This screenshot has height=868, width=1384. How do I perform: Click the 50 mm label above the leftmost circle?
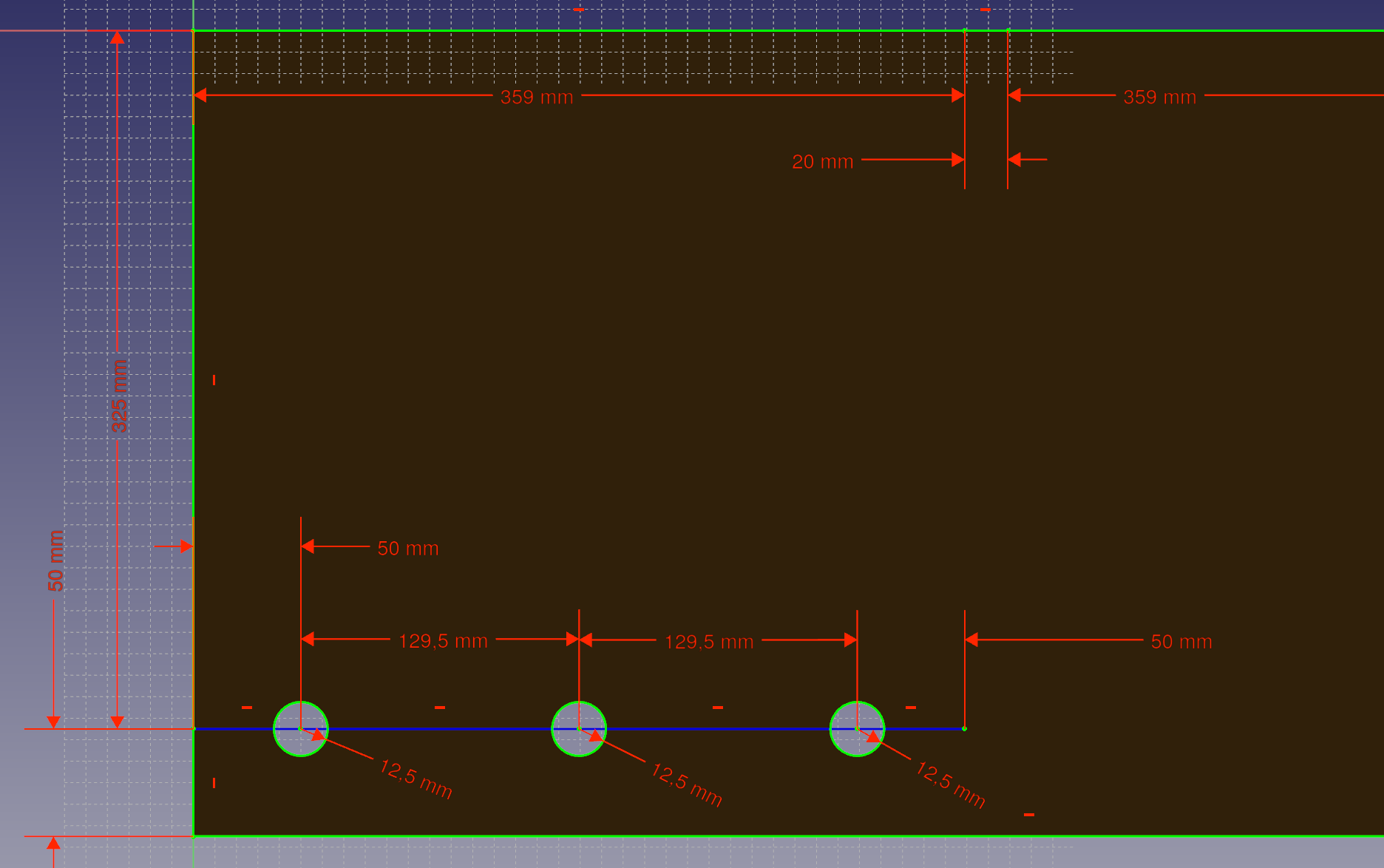click(x=408, y=549)
